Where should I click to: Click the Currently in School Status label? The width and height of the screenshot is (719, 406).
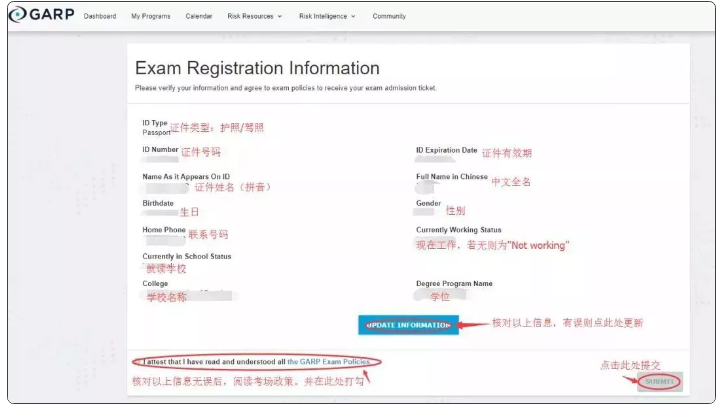[187, 256]
